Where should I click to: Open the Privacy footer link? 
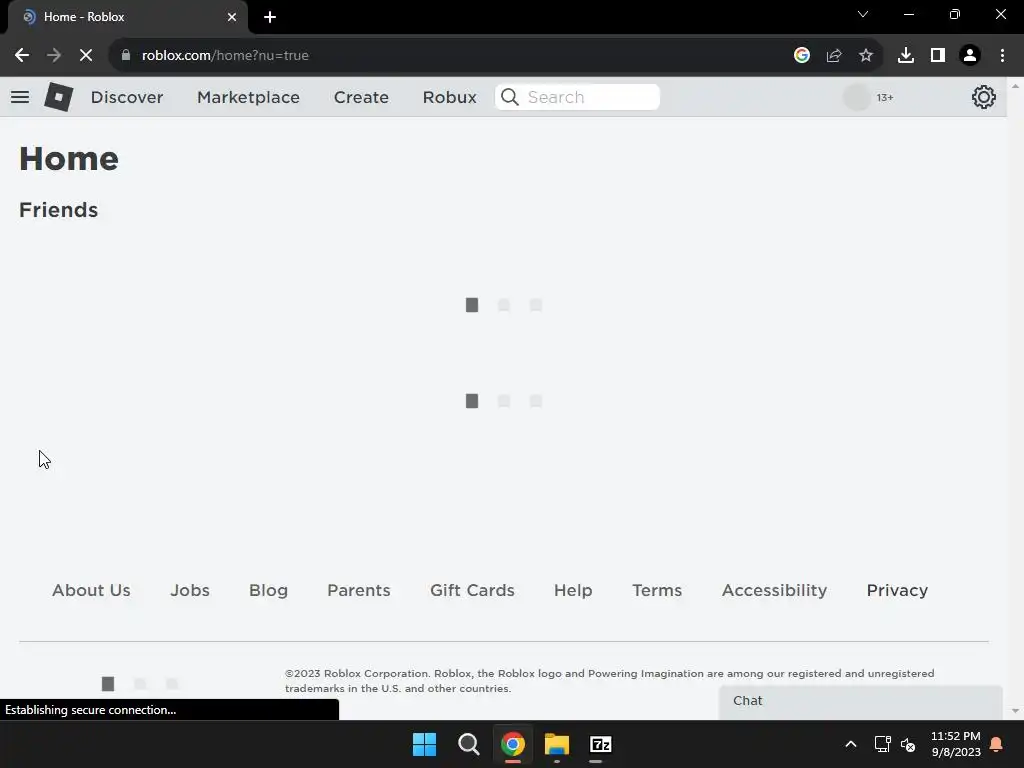[897, 590]
